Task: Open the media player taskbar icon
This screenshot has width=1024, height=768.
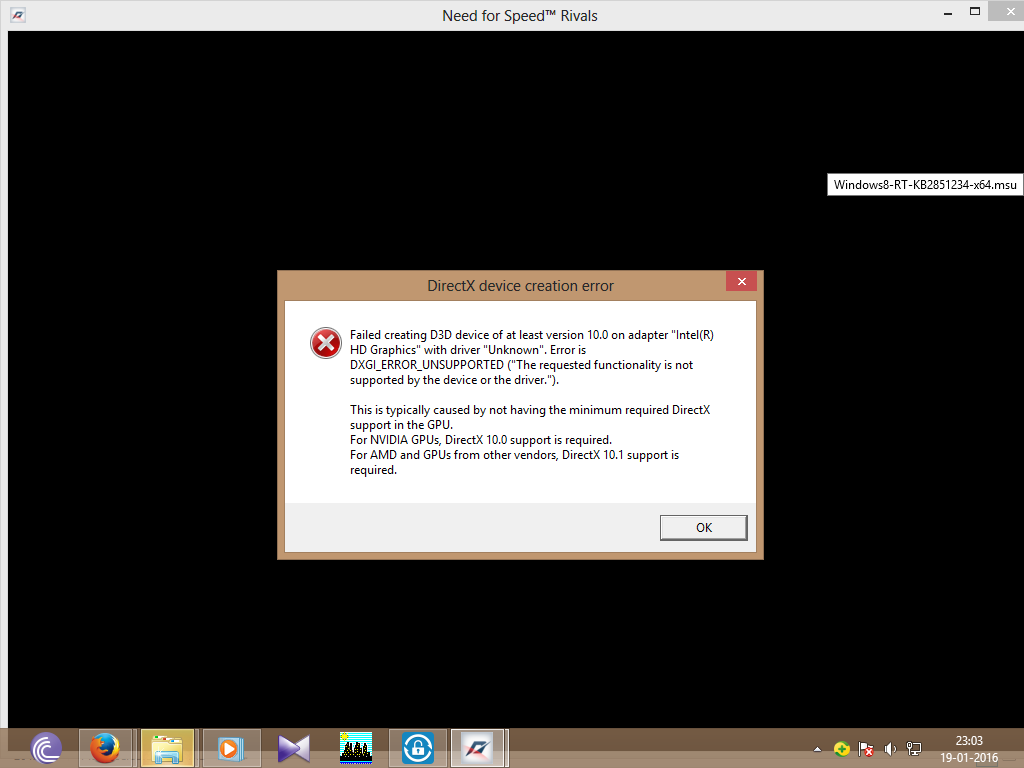Action: [x=230, y=748]
